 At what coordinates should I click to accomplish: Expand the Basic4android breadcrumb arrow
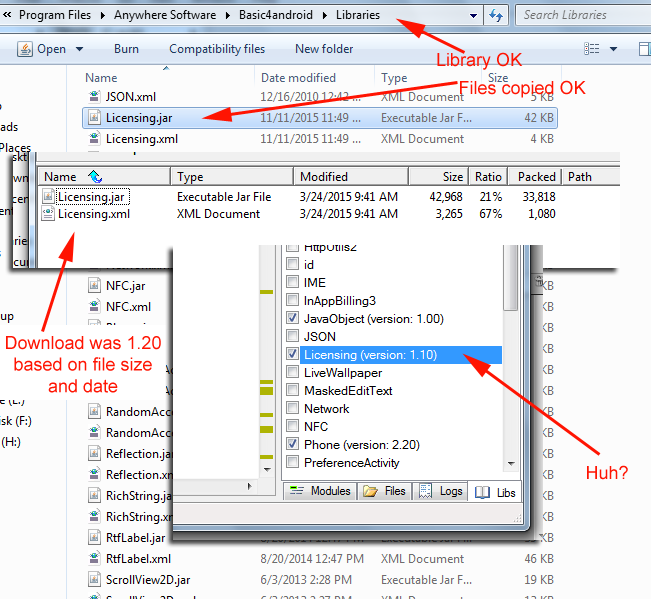click(325, 15)
